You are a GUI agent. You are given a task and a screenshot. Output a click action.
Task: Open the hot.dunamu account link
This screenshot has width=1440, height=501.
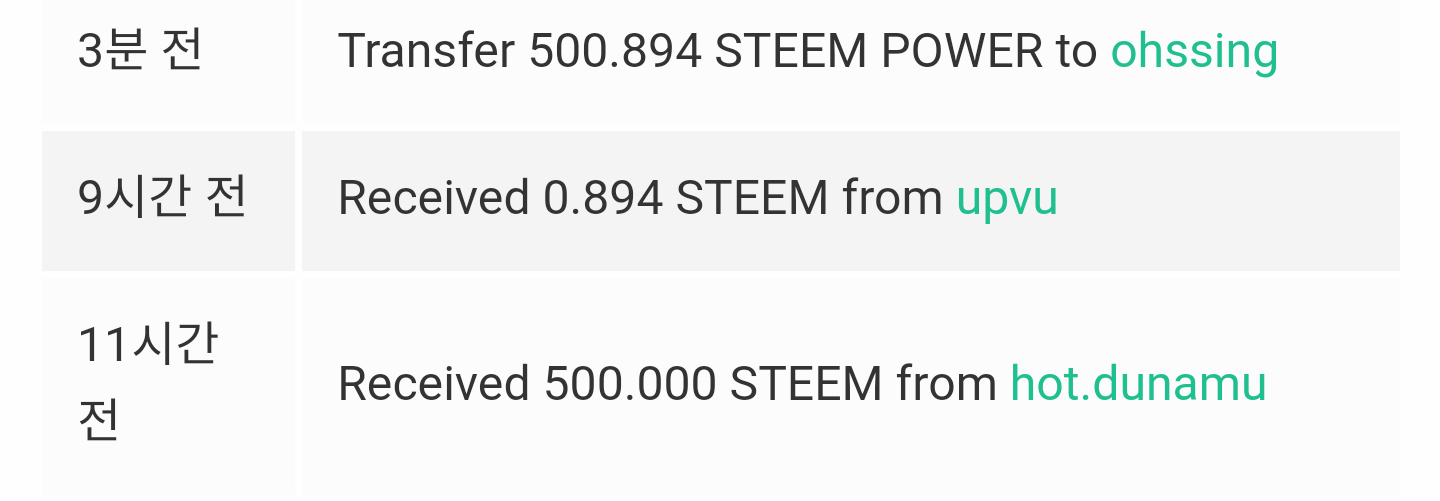pos(1139,384)
